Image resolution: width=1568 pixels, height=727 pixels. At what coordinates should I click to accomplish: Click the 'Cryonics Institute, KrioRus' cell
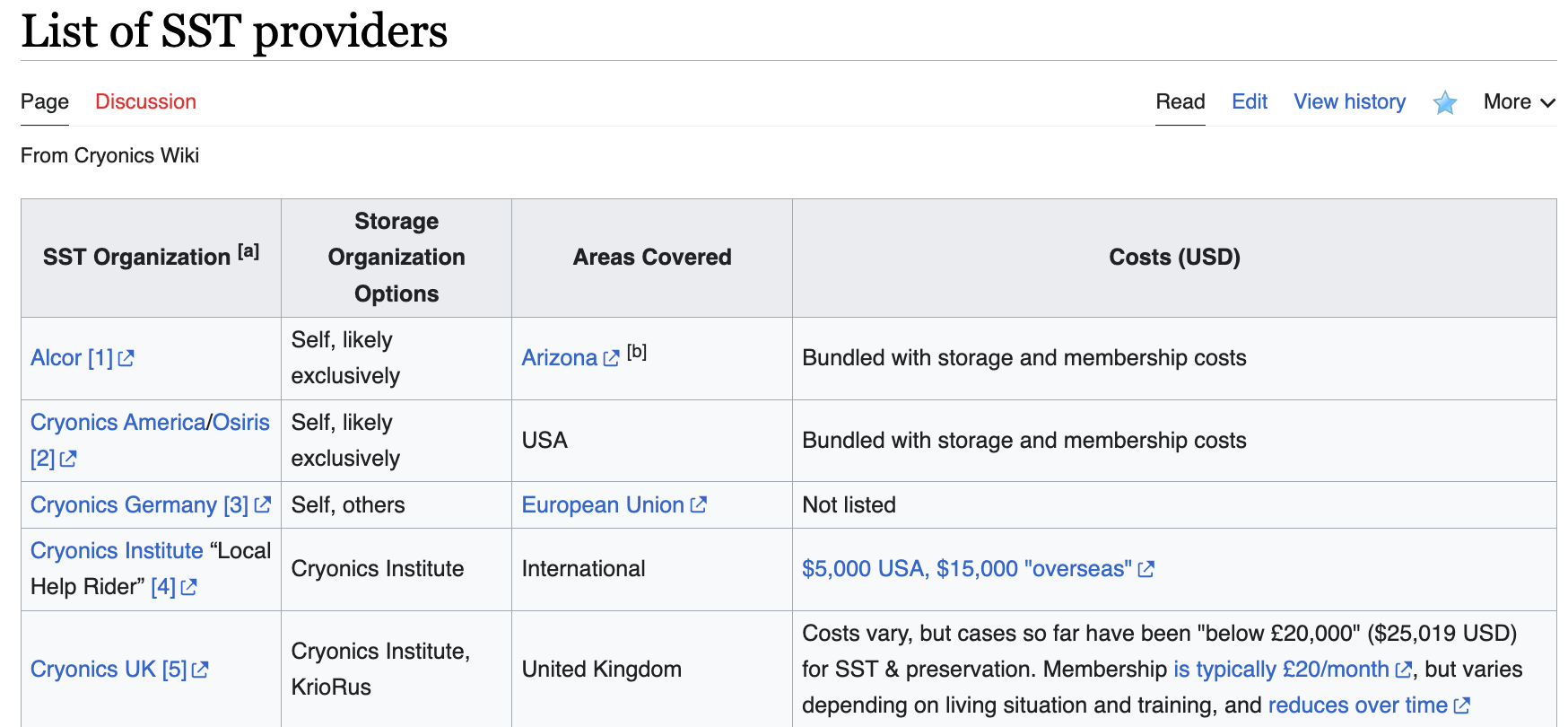(396, 670)
